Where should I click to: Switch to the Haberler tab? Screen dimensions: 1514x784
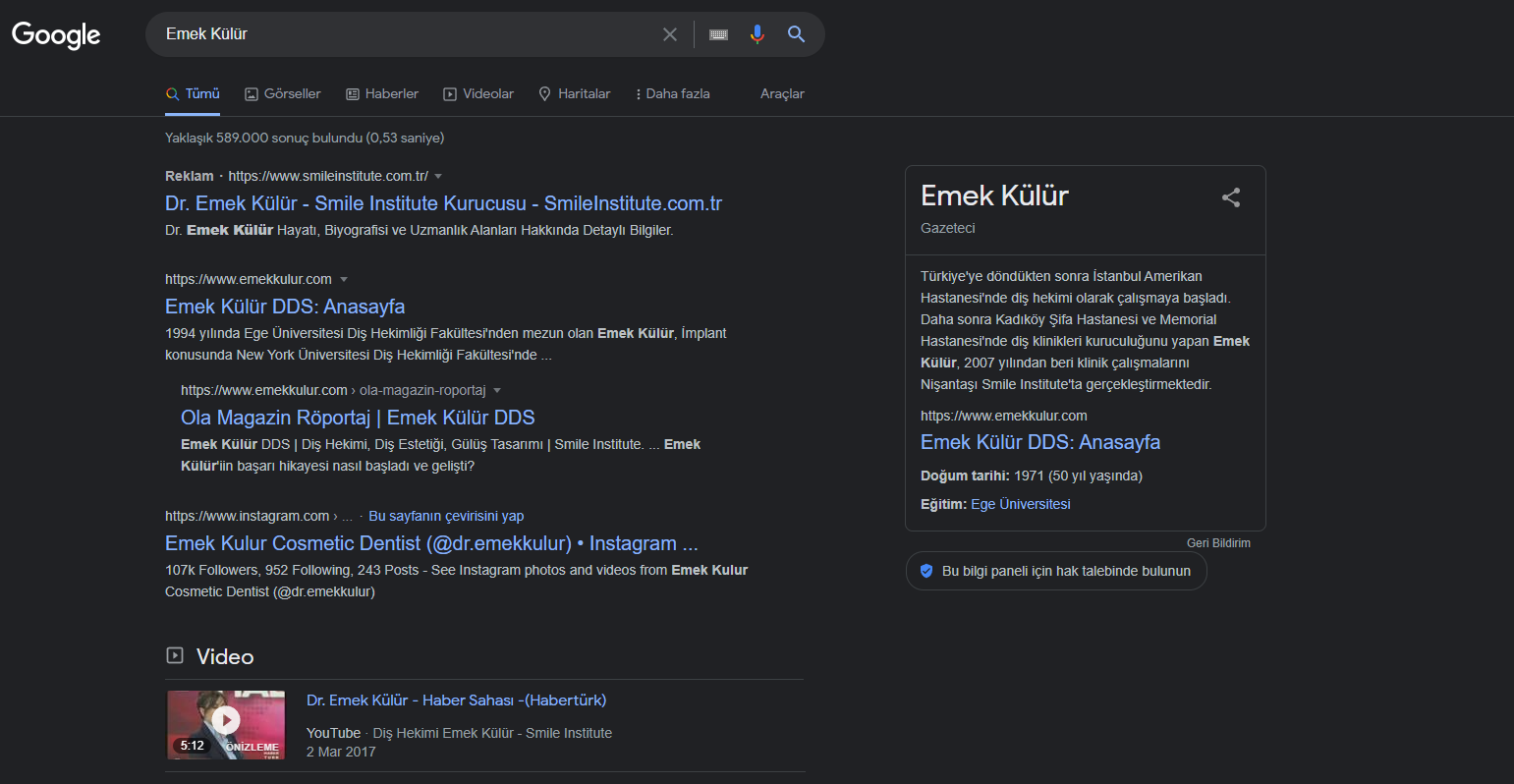pos(382,94)
